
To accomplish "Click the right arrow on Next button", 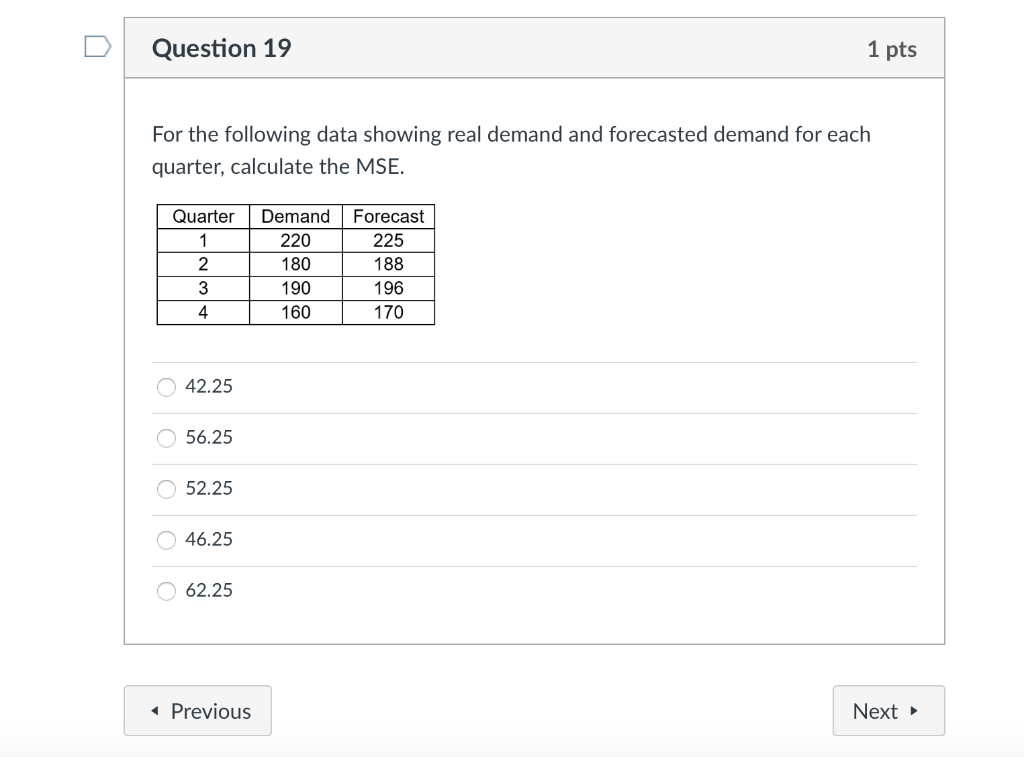I will [x=911, y=710].
